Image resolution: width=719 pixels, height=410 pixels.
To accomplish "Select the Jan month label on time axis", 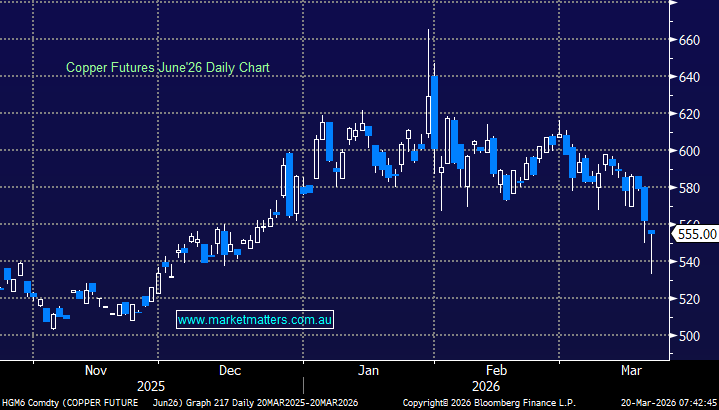I will pyautogui.click(x=369, y=370).
